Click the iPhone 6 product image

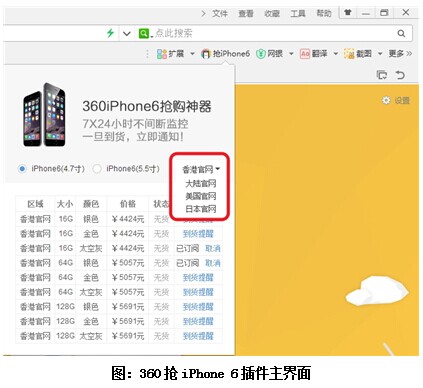(x=44, y=115)
